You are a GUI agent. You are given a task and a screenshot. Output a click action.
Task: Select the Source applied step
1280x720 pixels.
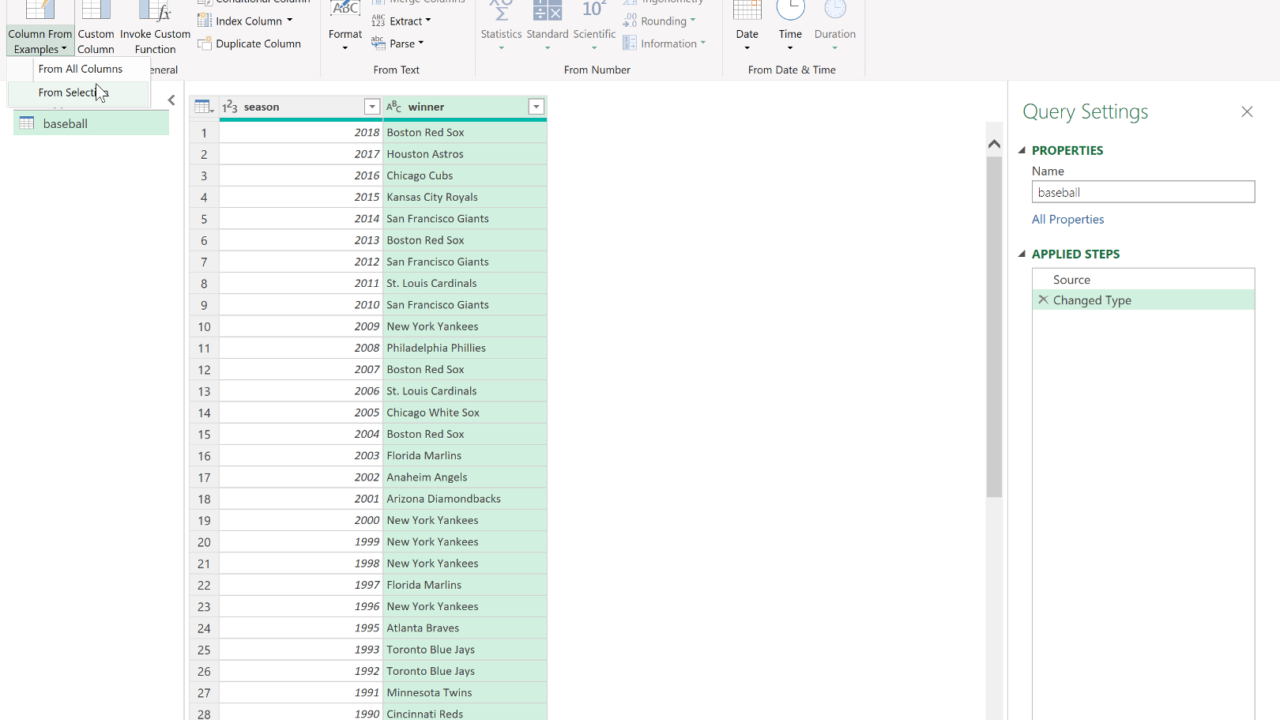coord(1071,280)
